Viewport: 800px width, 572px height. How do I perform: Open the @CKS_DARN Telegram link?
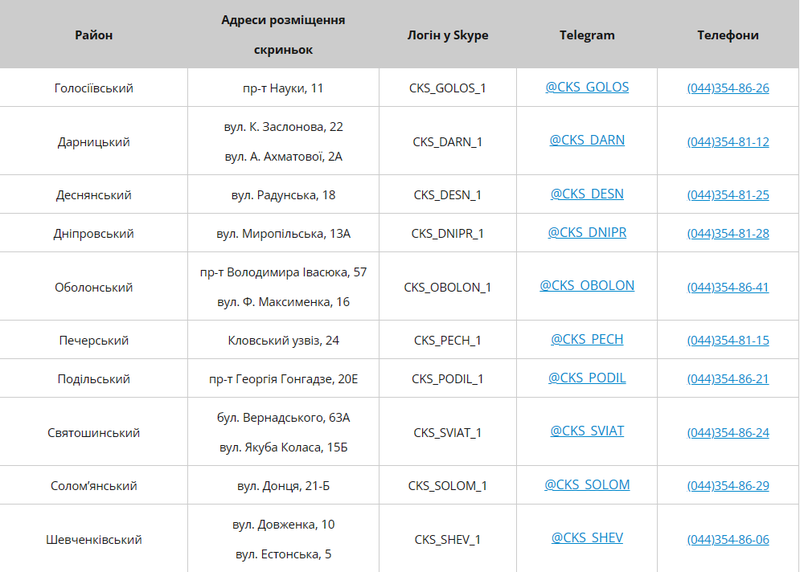(587, 140)
